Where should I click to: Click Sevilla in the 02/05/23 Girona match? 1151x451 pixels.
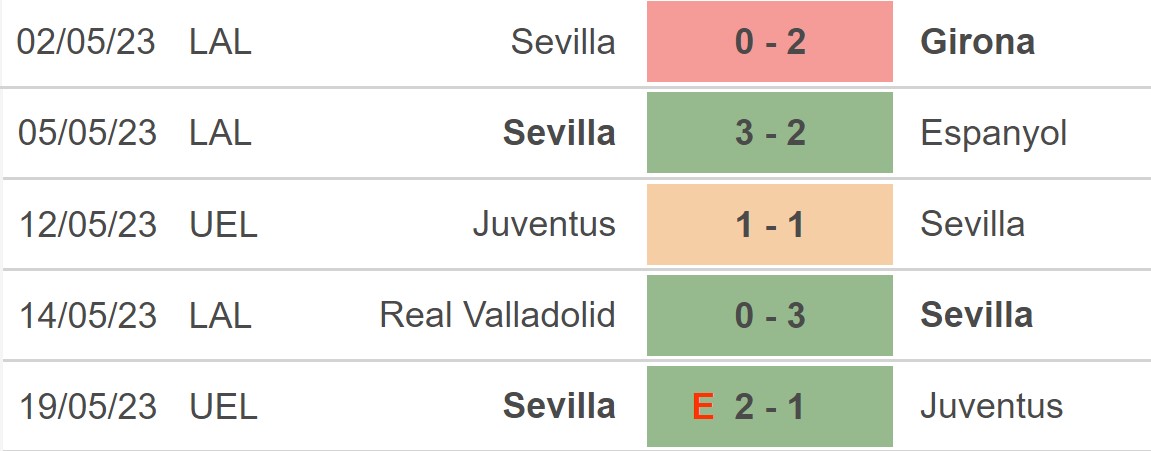tap(563, 42)
